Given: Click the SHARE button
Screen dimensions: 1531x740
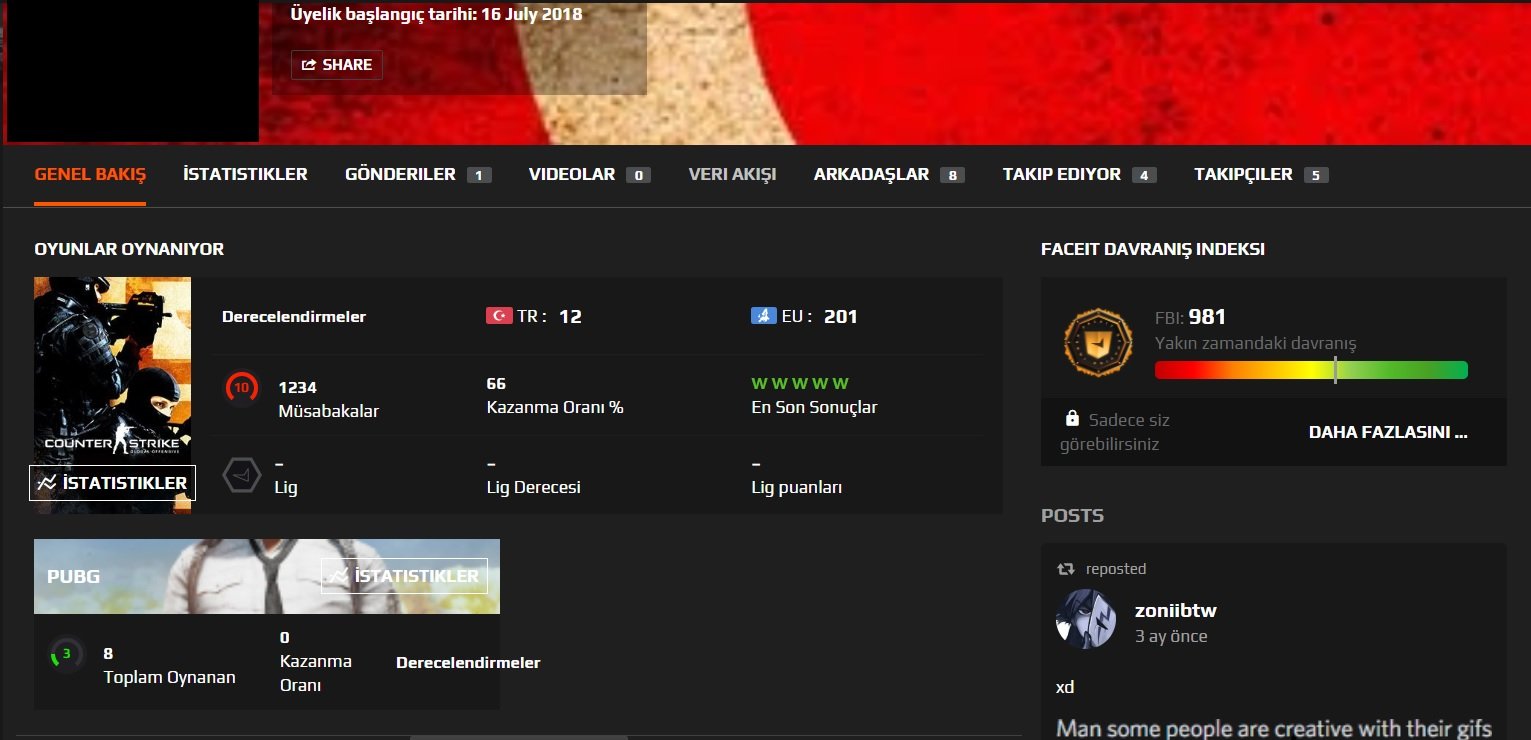Looking at the screenshot, I should coord(337,65).
